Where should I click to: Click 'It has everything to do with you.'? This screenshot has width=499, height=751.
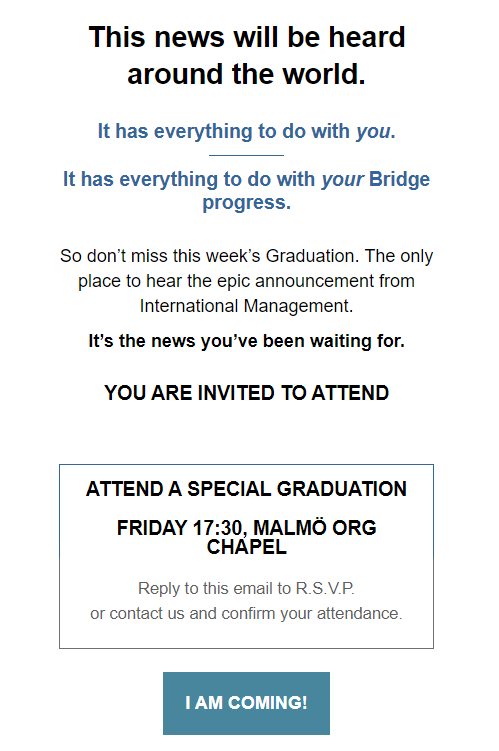[x=247, y=131]
